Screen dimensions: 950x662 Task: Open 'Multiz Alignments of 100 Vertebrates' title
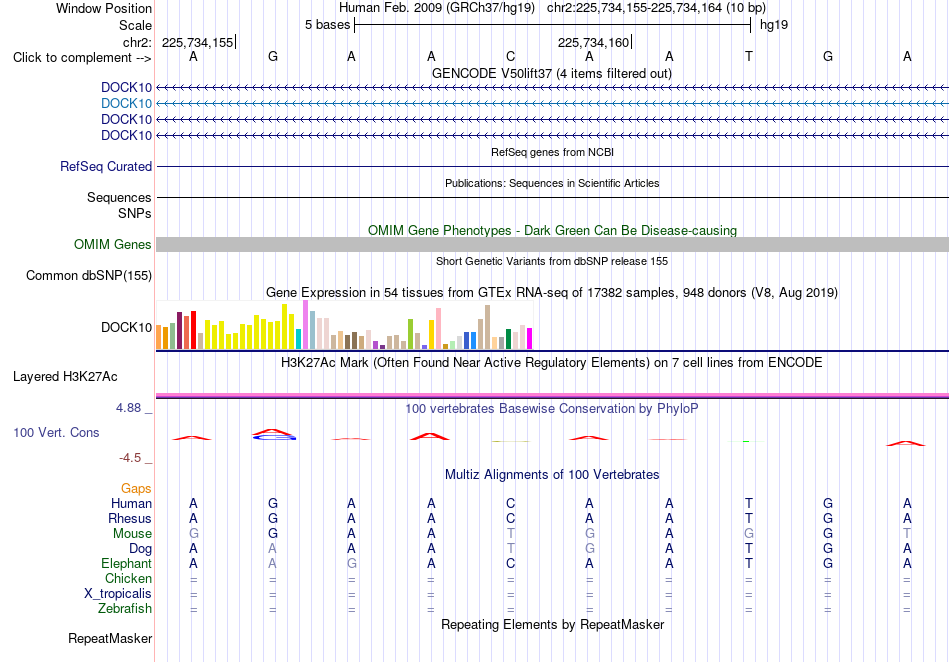point(552,474)
